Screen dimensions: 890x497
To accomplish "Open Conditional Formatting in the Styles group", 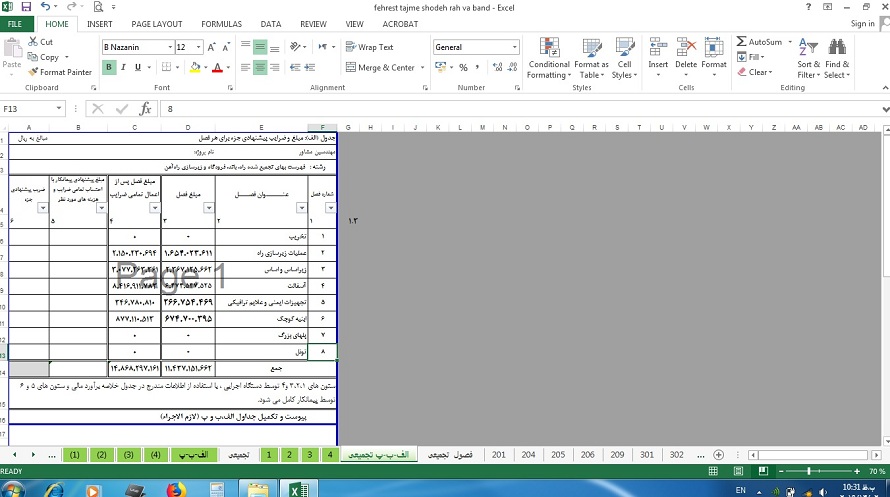I will click(548, 58).
